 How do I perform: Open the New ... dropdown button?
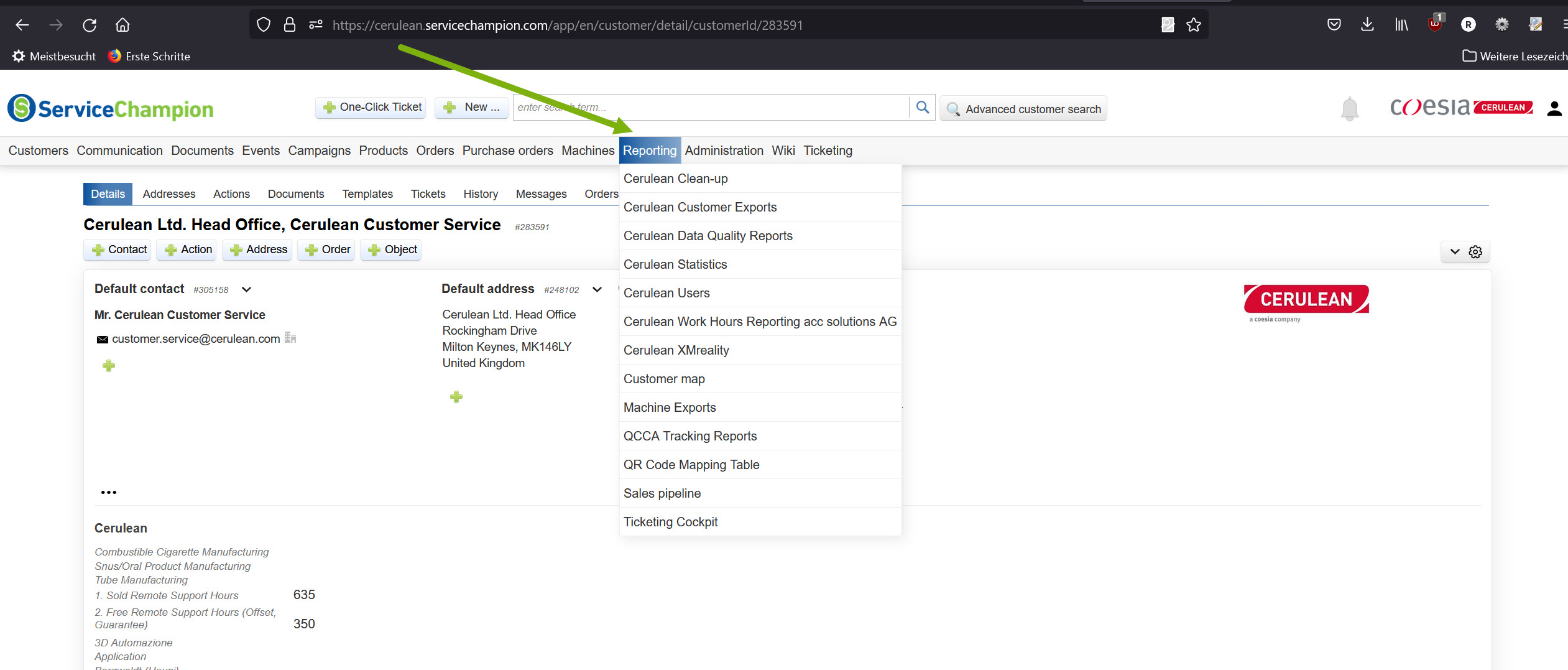pyautogui.click(x=472, y=107)
